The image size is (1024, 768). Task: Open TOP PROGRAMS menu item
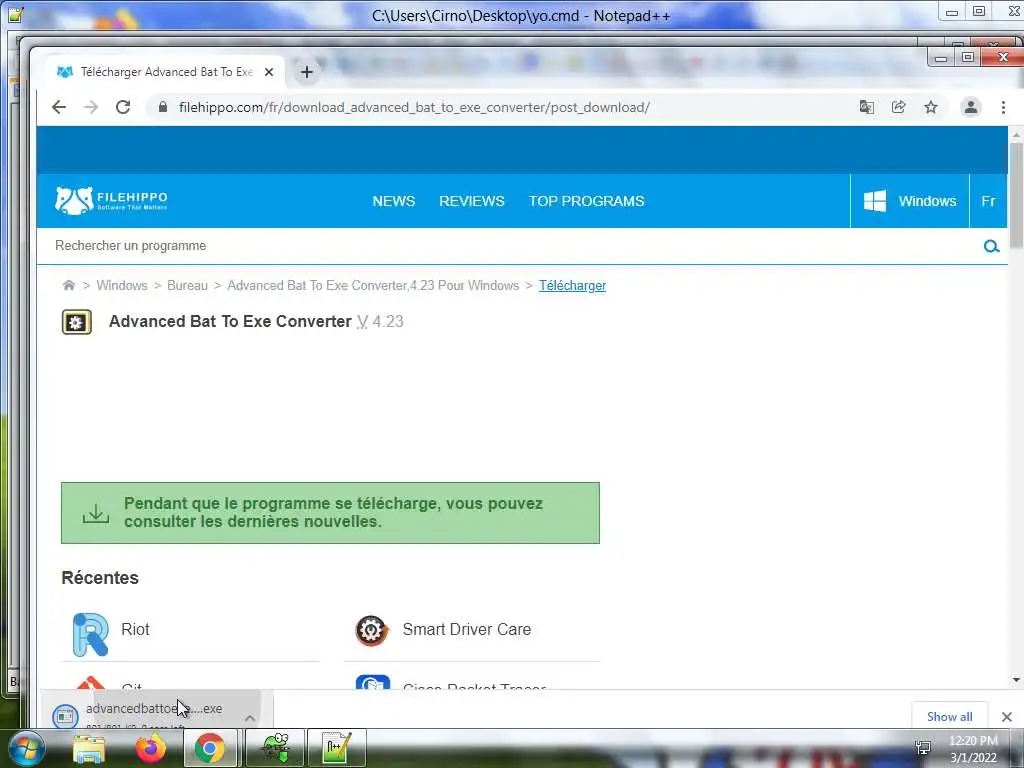click(586, 201)
